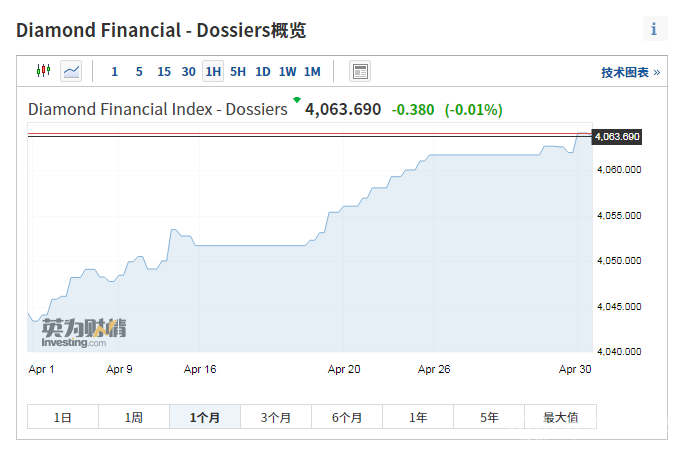Select the area line chart icon
This screenshot has height=458, width=684.
[x=71, y=71]
